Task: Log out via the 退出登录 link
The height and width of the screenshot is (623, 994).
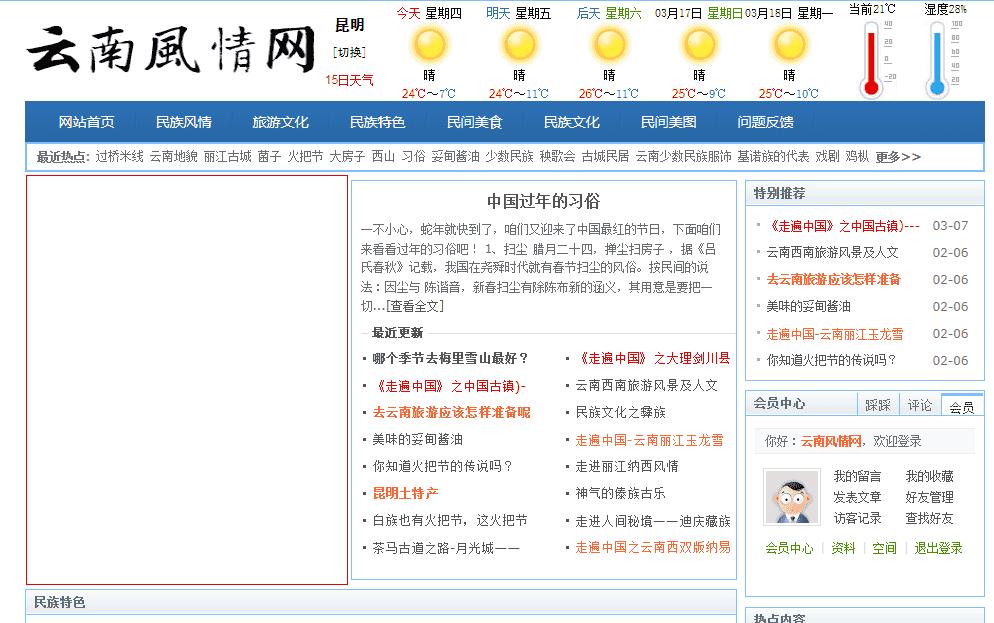Action: [937, 548]
